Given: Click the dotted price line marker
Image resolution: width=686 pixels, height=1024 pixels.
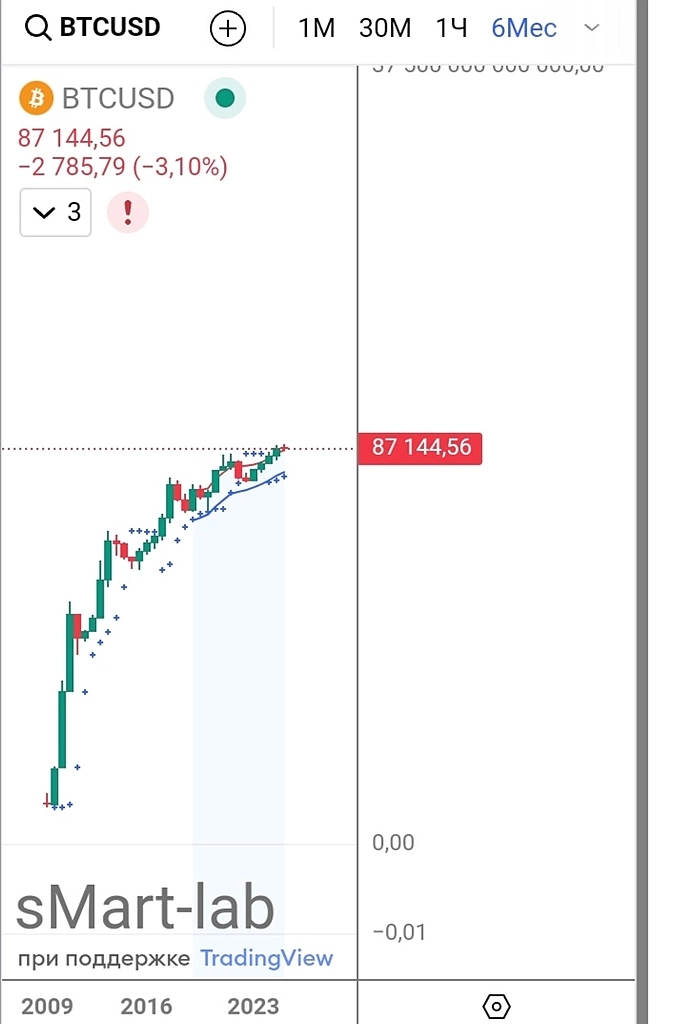Looking at the screenshot, I should pyautogui.click(x=120, y=448).
